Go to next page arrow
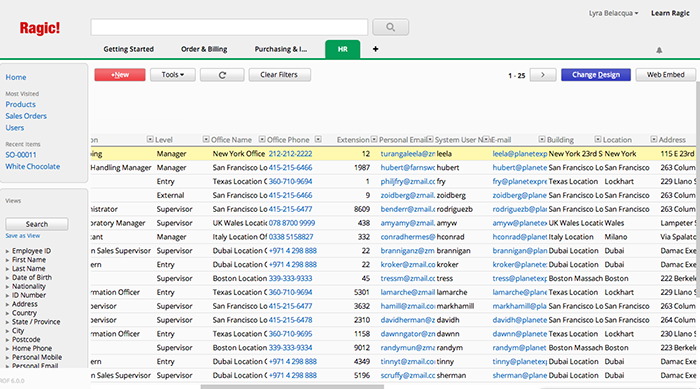This screenshot has height=389, width=700. point(543,75)
